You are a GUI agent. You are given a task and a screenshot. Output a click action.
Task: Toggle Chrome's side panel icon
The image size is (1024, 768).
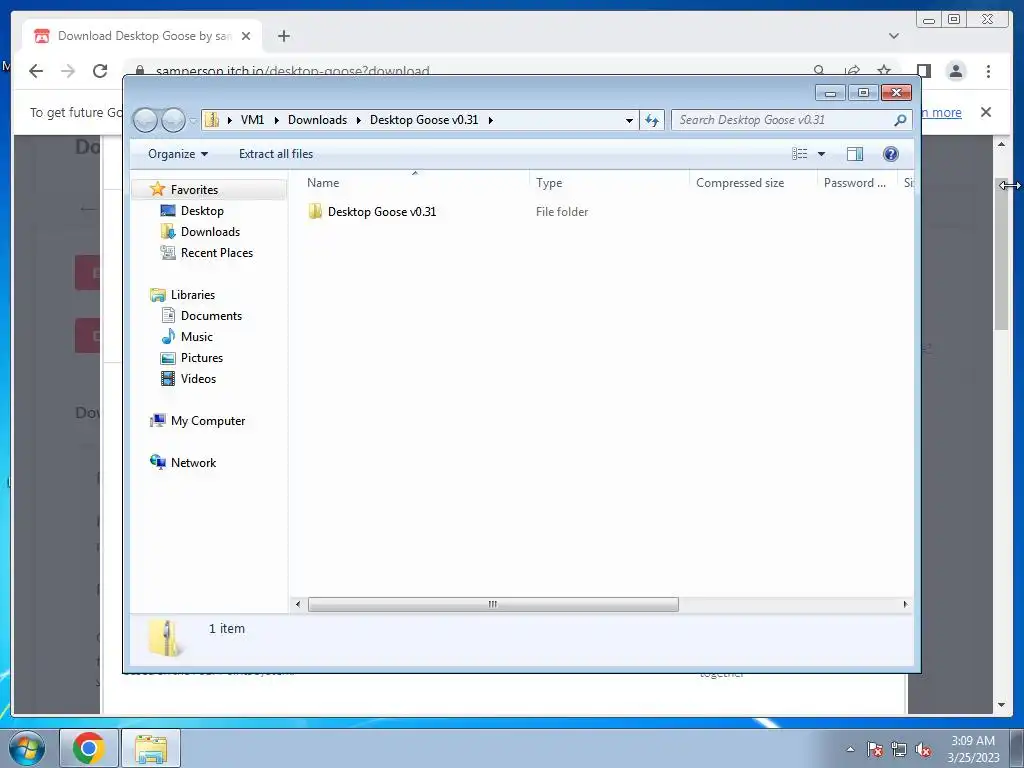coord(923,71)
